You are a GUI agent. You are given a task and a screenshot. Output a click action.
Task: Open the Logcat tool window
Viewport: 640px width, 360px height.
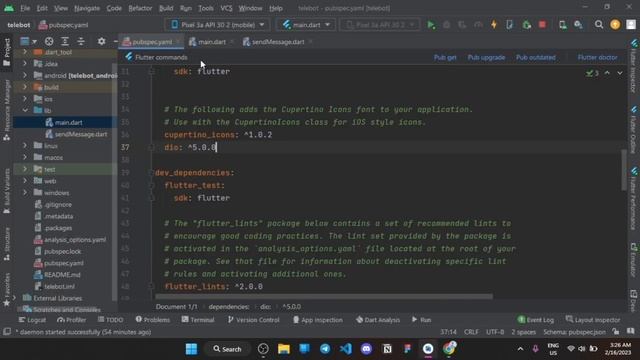[32, 320]
